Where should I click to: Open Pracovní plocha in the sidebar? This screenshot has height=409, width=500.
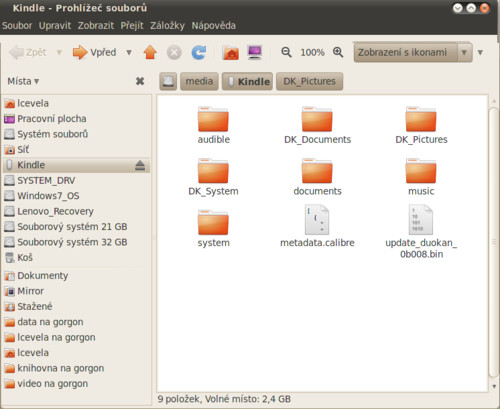pos(77,119)
